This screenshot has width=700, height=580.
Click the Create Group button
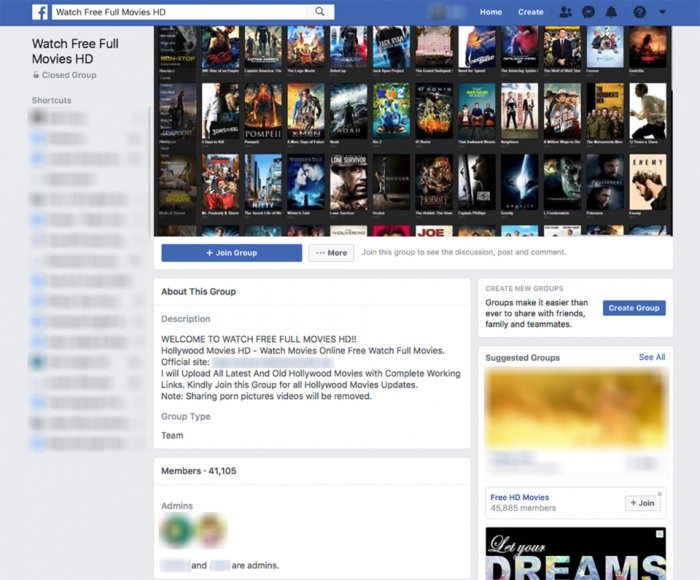point(634,308)
